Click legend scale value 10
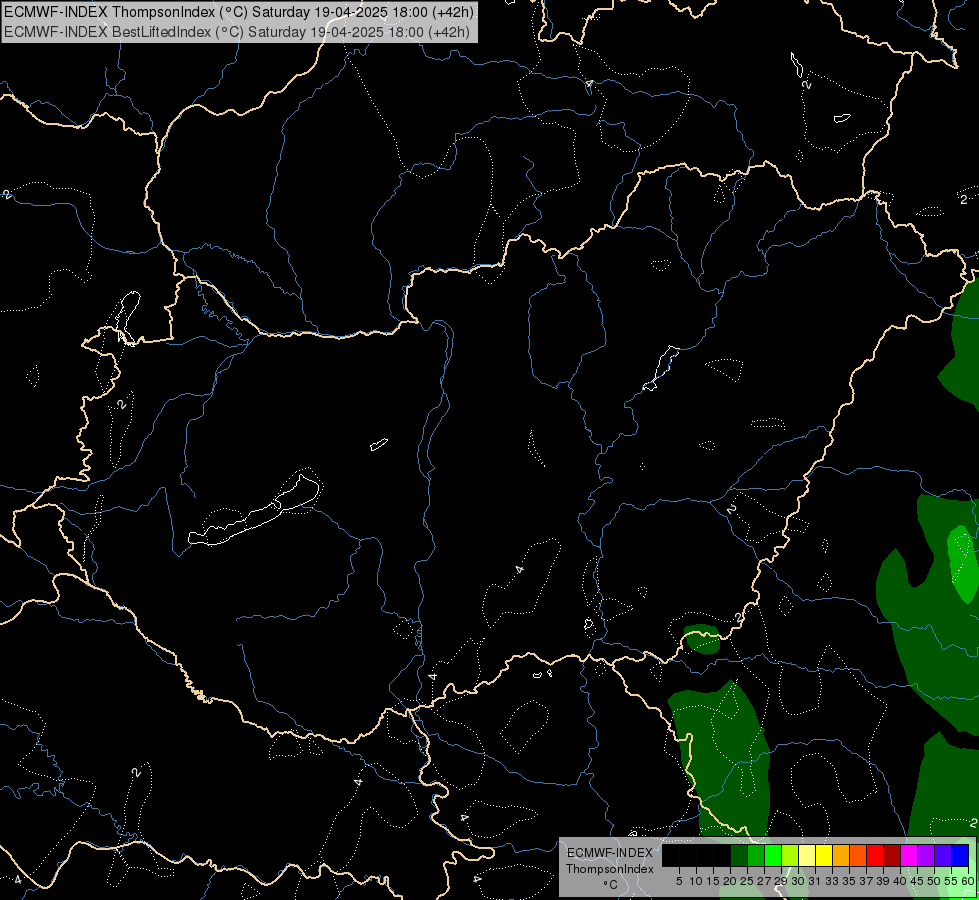 pyautogui.click(x=696, y=881)
